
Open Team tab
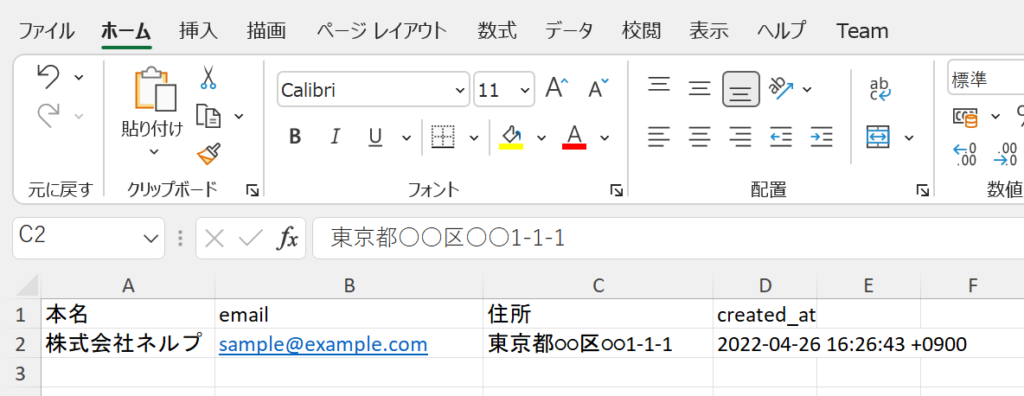tap(862, 30)
